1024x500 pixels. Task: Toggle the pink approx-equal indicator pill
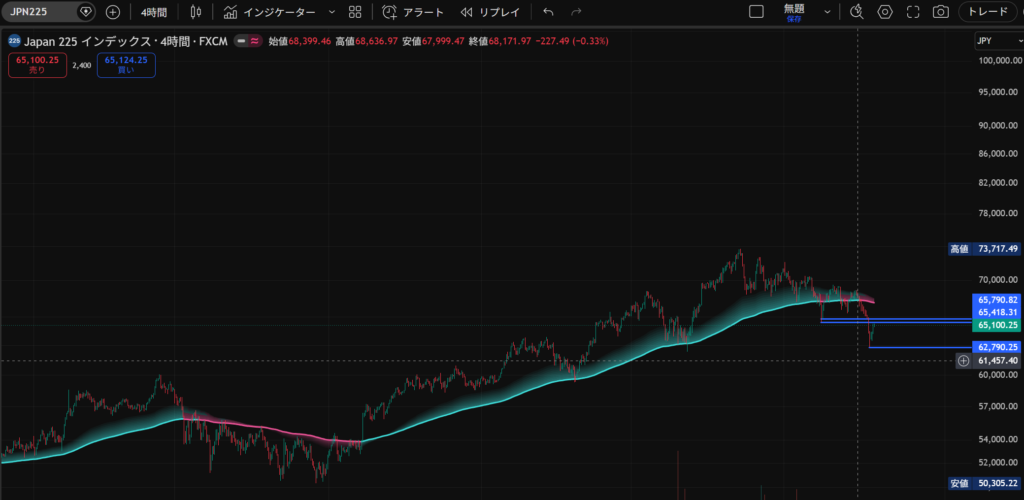pos(255,40)
